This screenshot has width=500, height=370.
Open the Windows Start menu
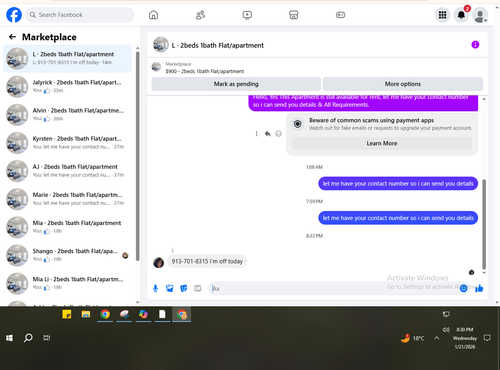coord(9,338)
